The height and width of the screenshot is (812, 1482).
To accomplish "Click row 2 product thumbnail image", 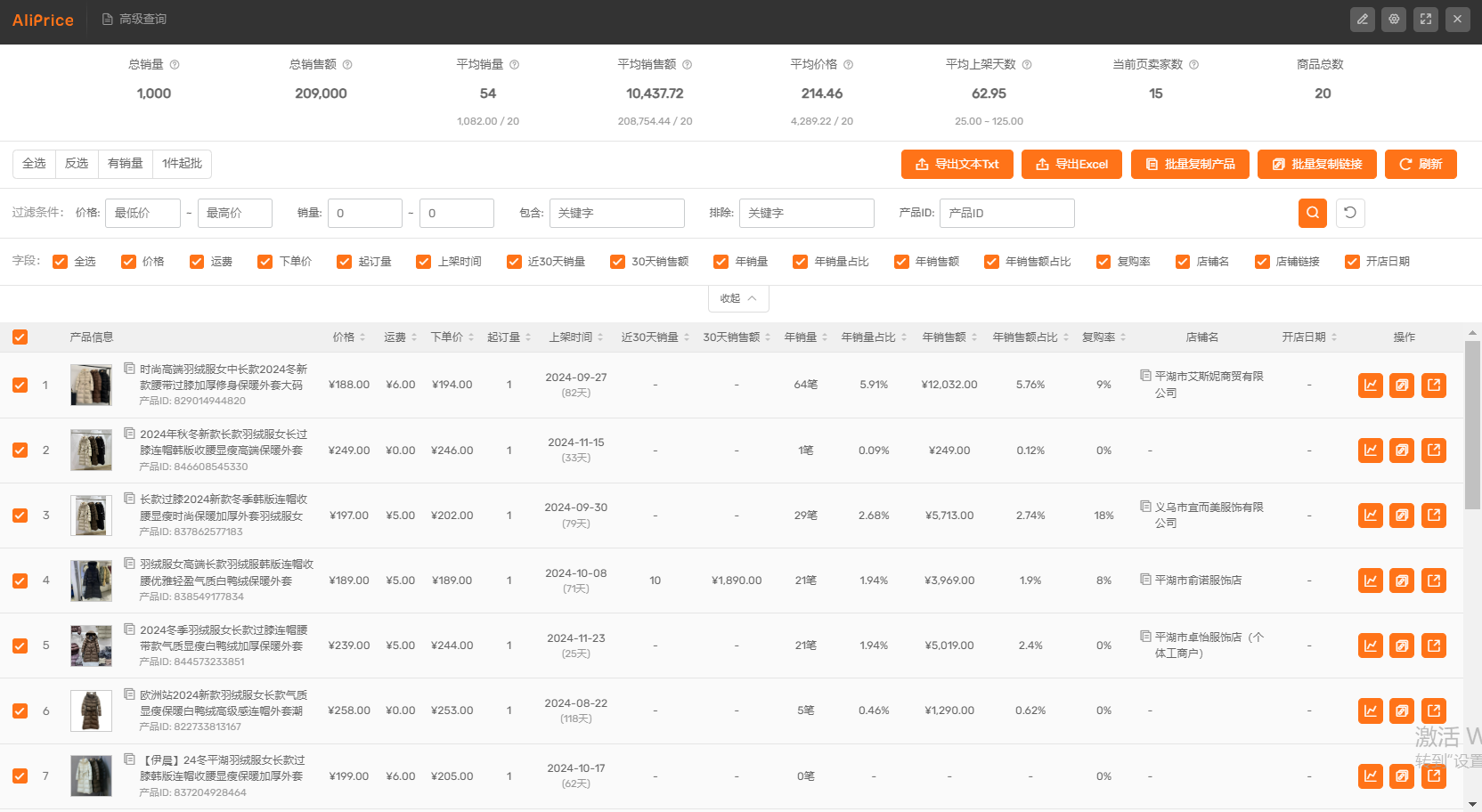I will tap(91, 451).
